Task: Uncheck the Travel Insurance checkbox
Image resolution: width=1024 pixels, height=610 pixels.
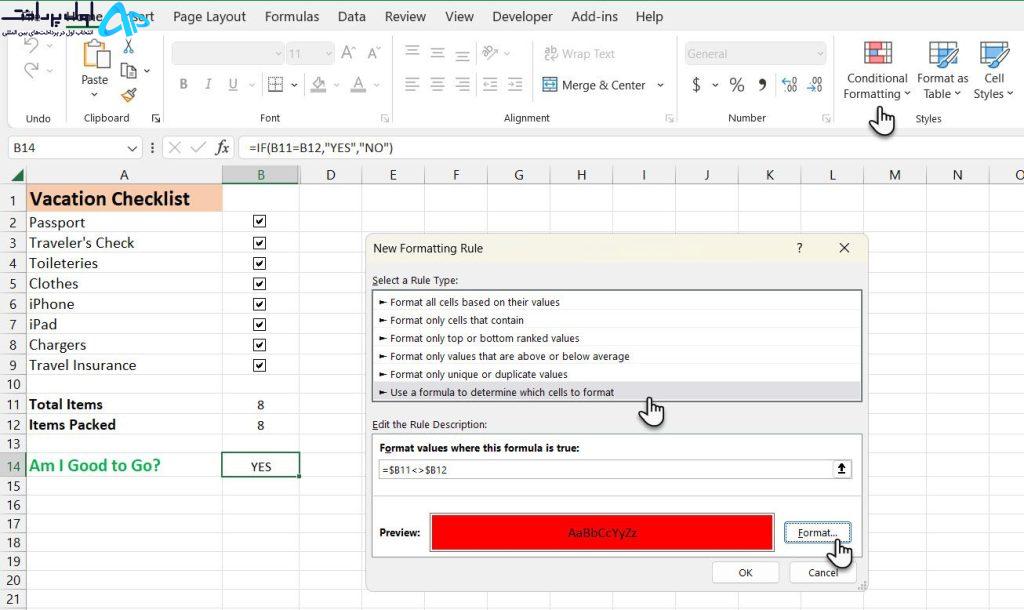Action: pyautogui.click(x=259, y=365)
